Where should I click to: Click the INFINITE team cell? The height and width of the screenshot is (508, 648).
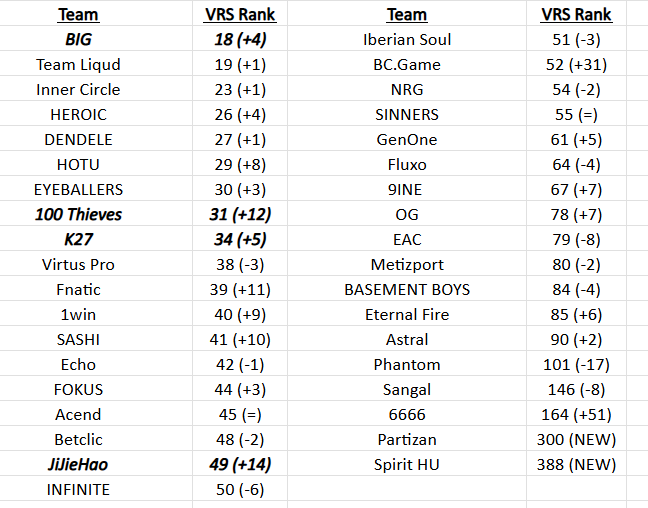pos(79,489)
